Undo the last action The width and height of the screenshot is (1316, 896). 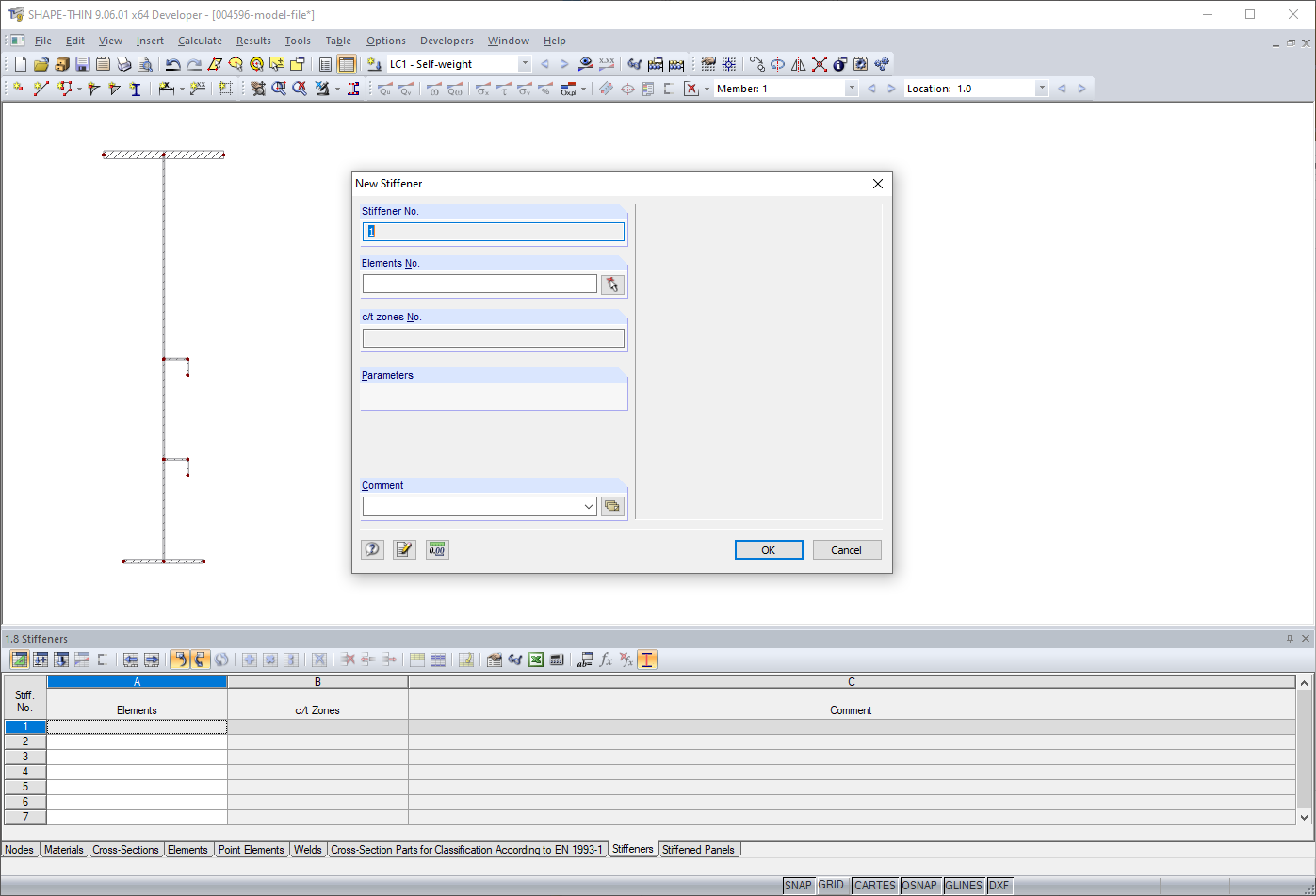tap(172, 63)
